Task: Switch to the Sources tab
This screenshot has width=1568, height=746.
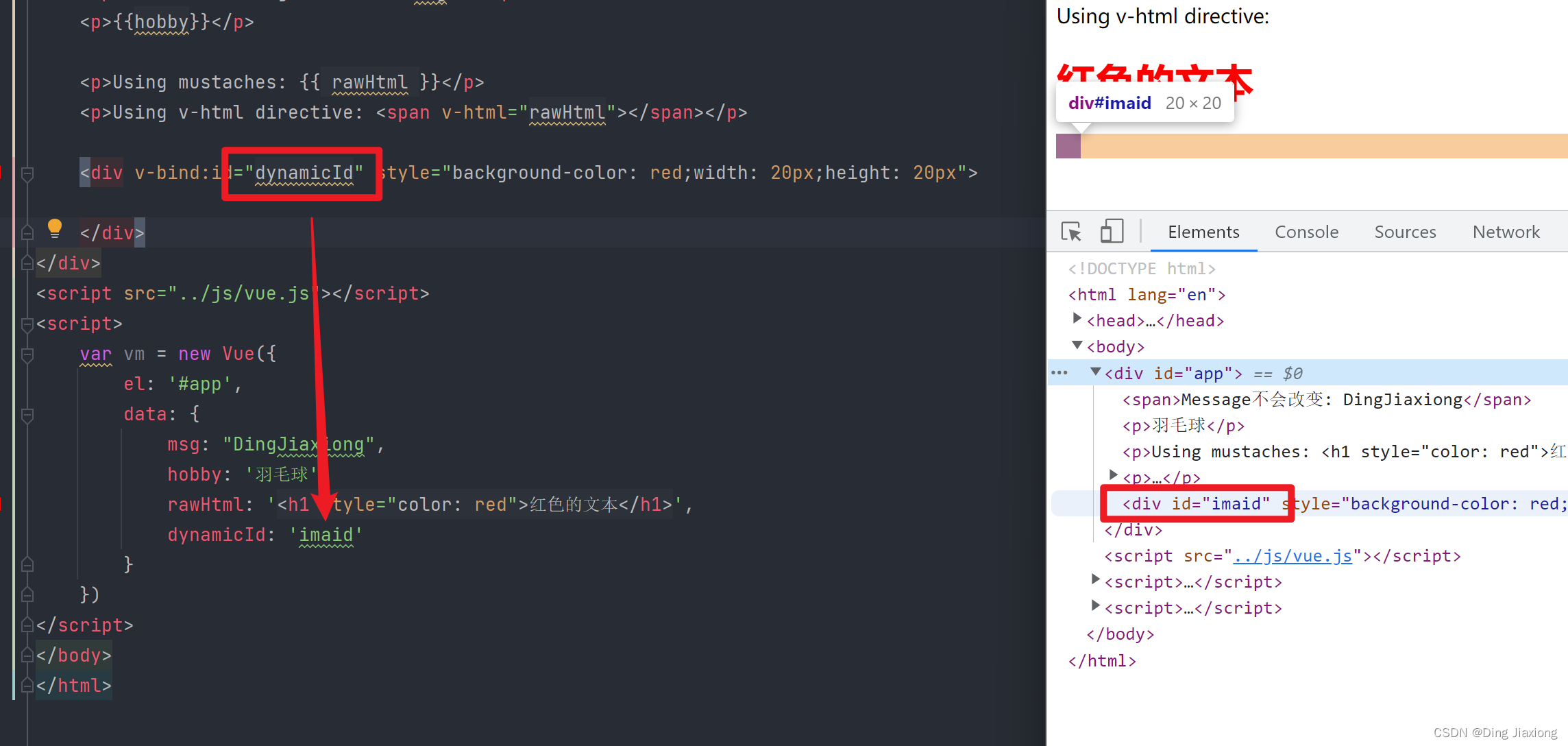Action: click(1405, 232)
